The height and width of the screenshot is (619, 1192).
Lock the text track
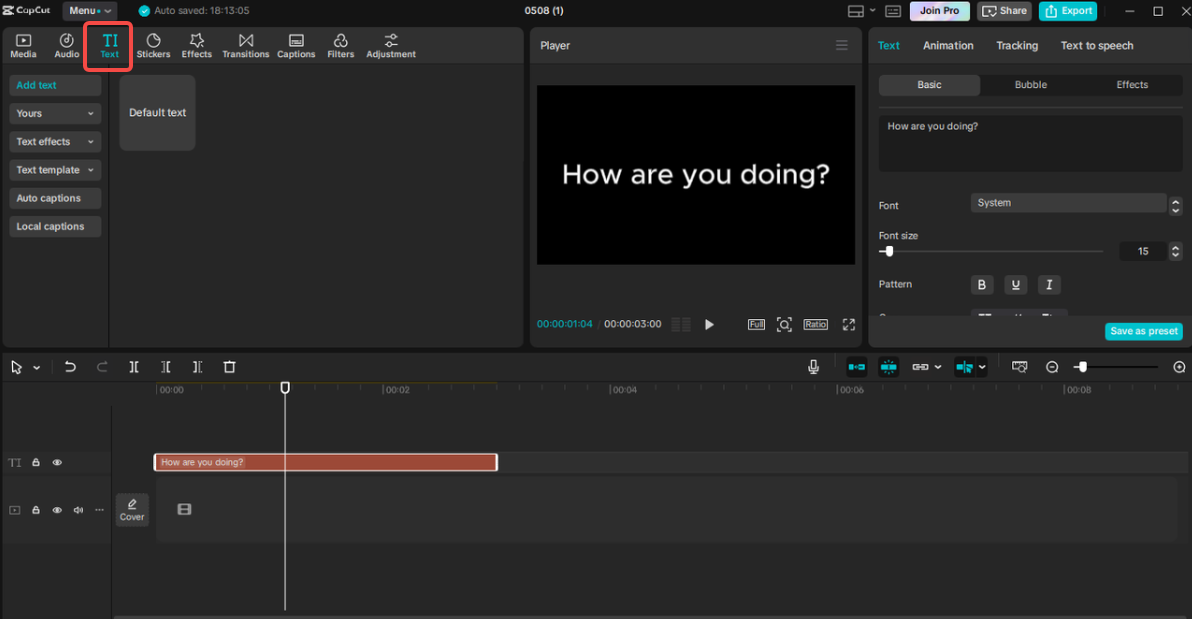(x=35, y=462)
